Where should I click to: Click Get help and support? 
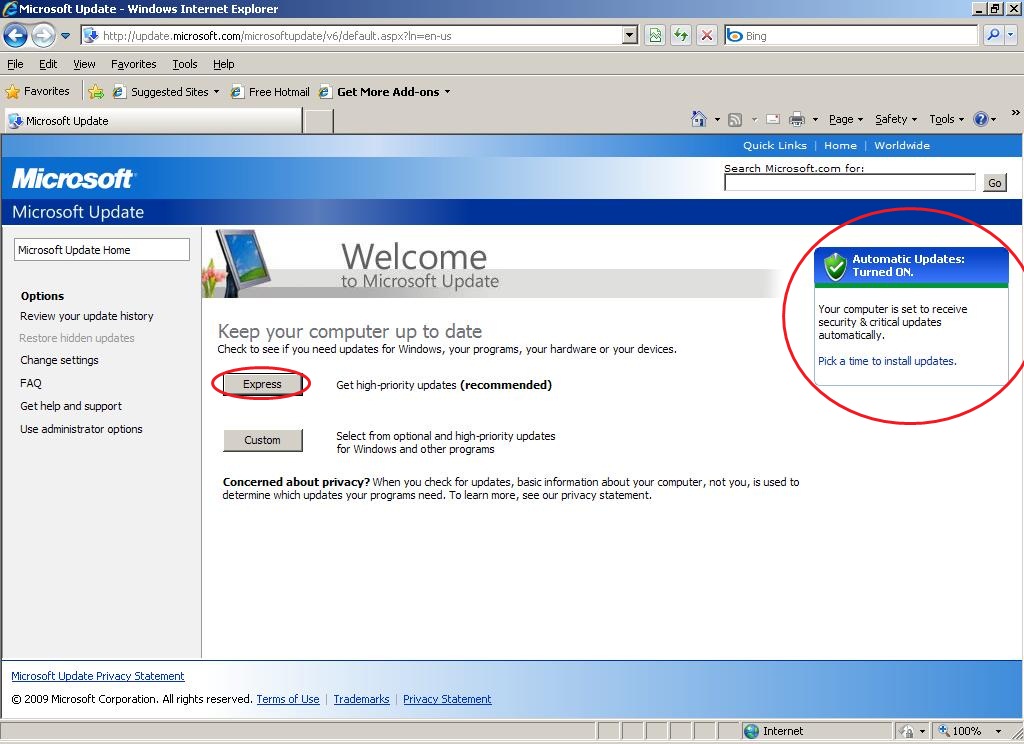coord(71,406)
